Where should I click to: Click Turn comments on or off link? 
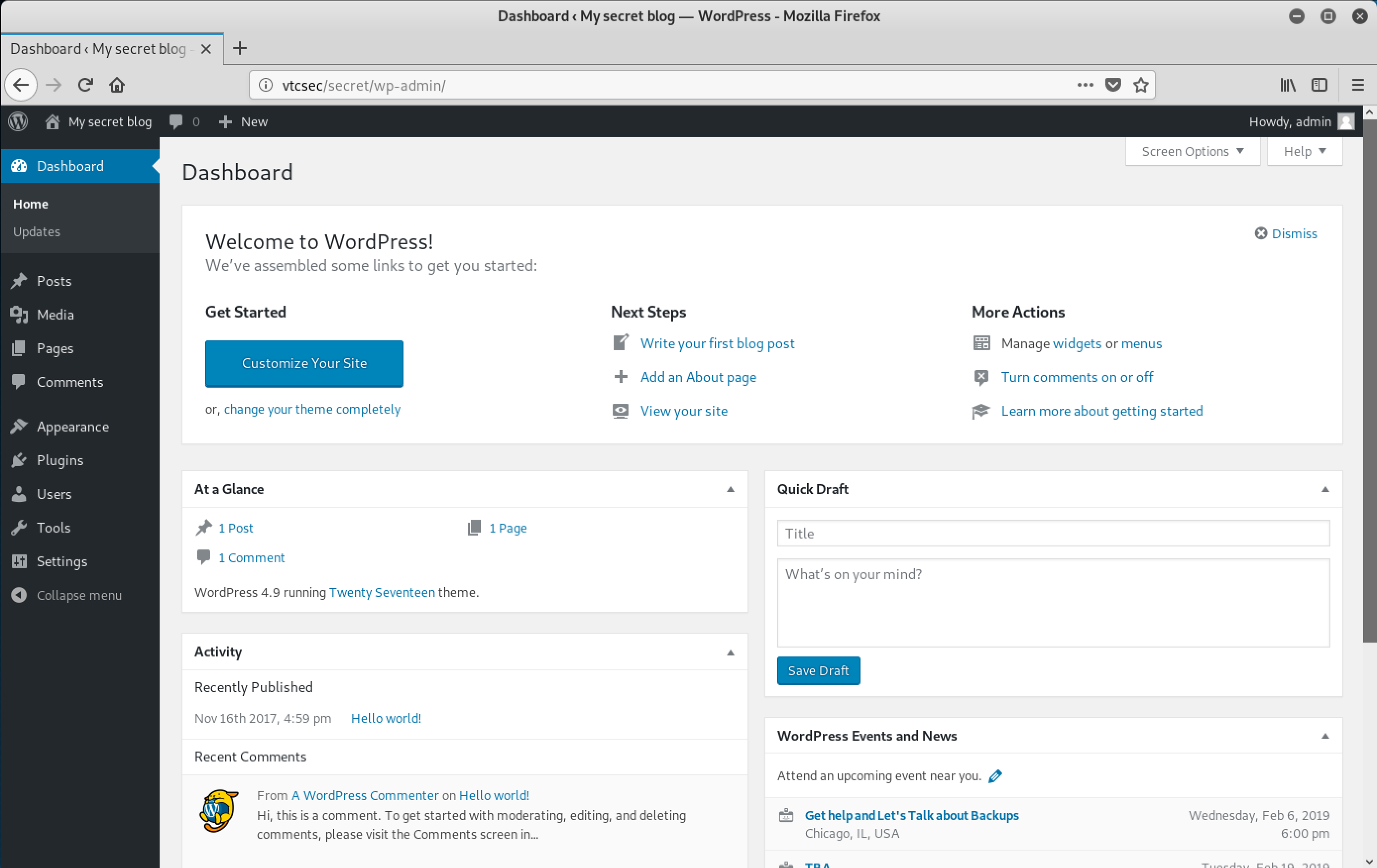click(1077, 377)
